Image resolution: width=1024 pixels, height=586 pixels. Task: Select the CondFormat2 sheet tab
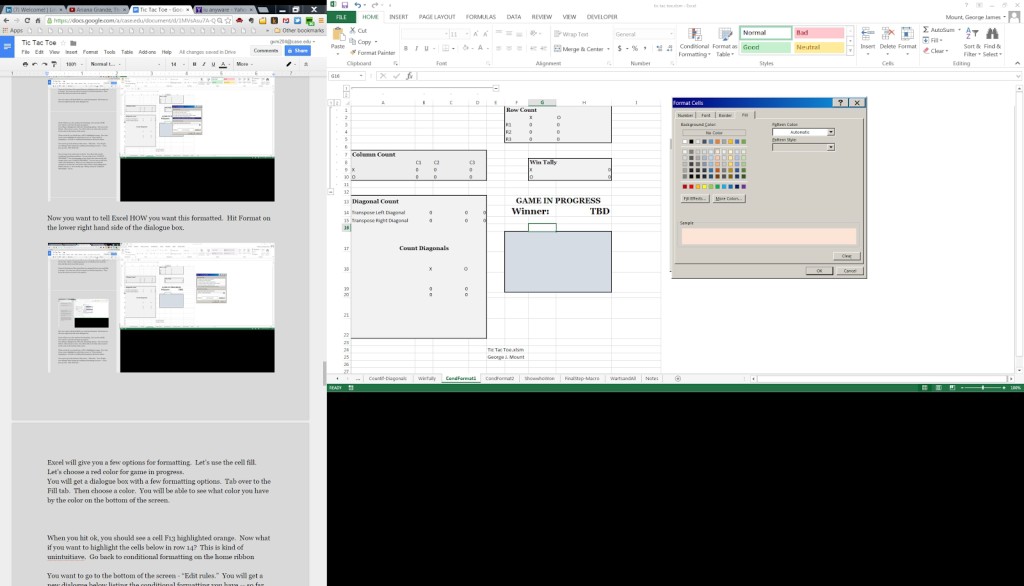click(x=499, y=378)
